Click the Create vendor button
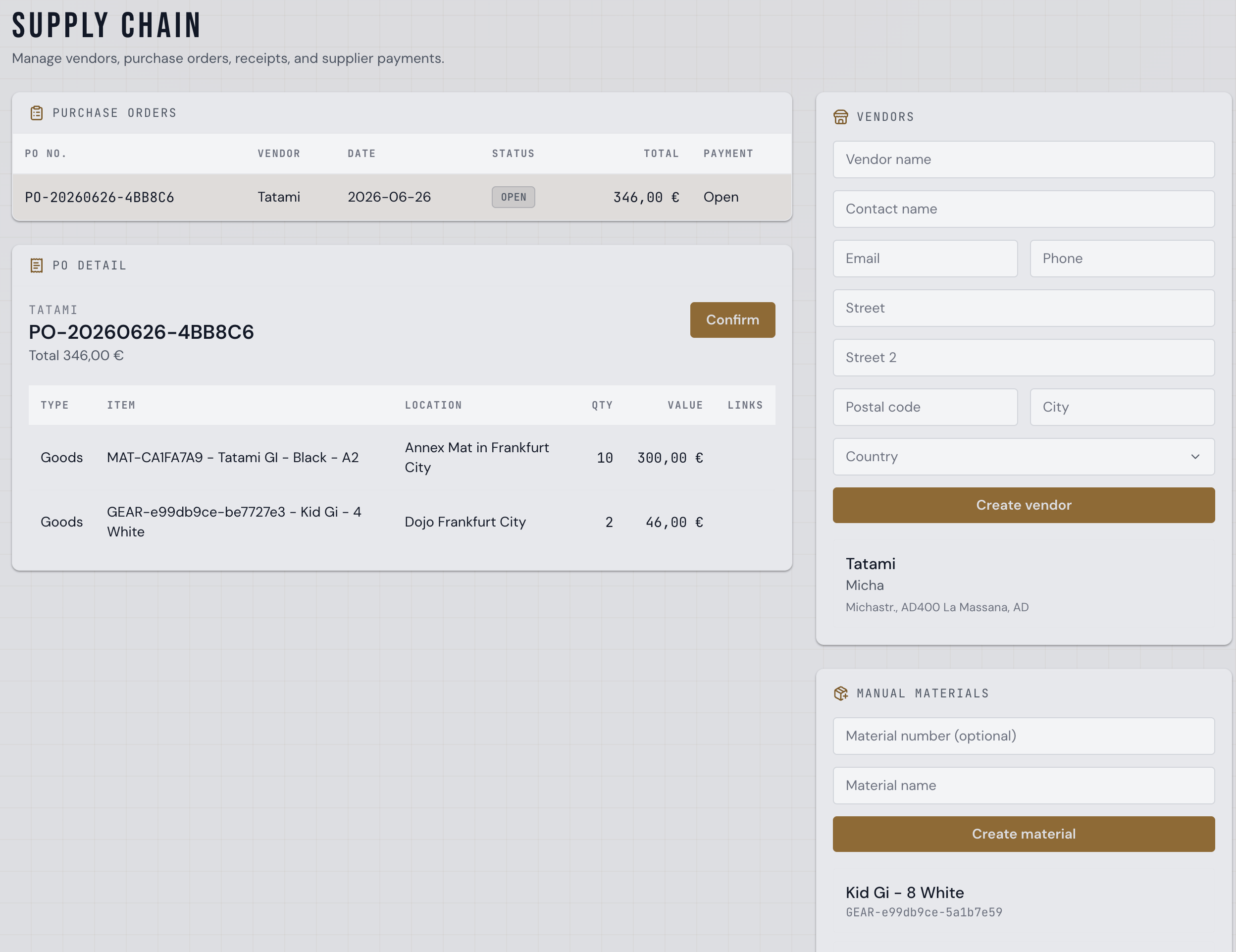Viewport: 1236px width, 952px height. [1024, 505]
